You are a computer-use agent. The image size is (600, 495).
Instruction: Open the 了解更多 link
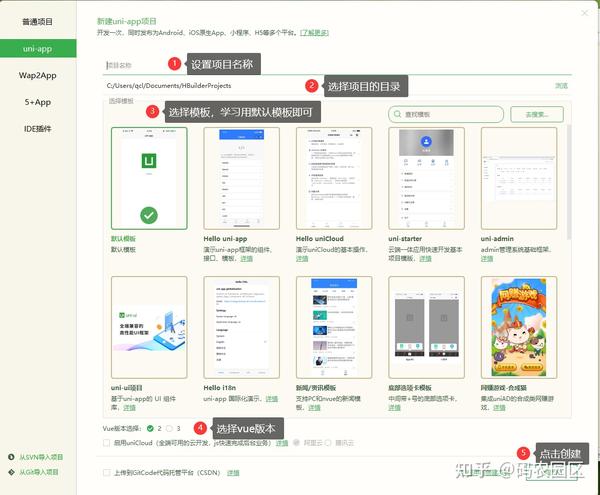coord(314,33)
